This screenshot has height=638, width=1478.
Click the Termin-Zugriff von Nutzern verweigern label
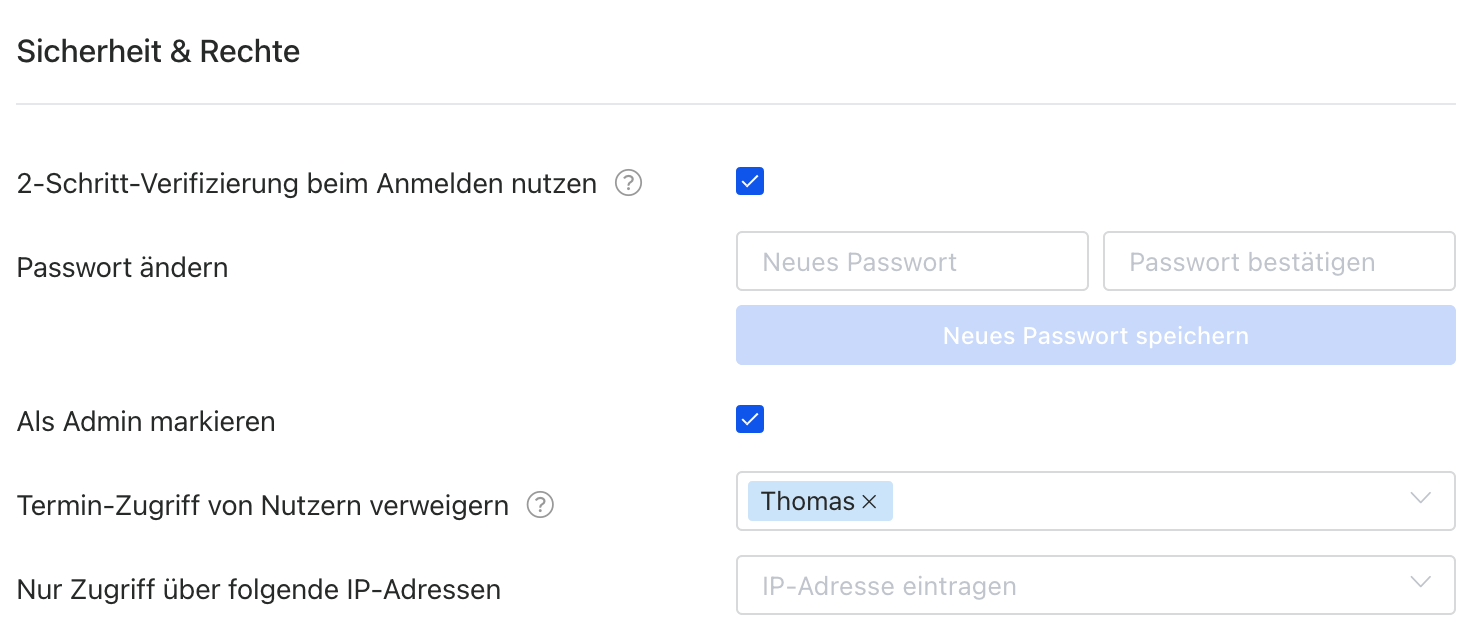[263, 506]
